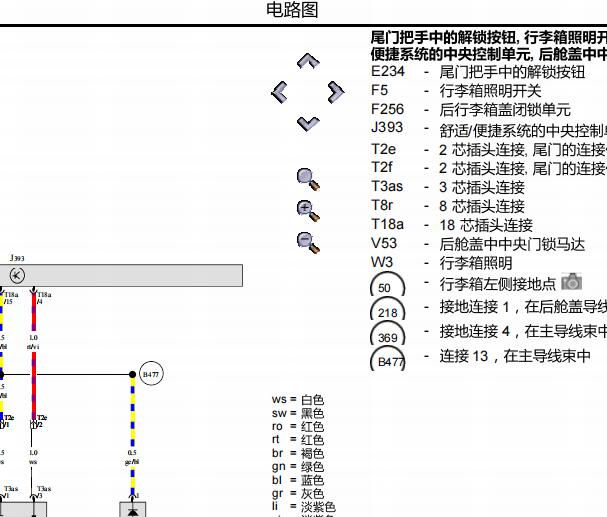The width and height of the screenshot is (607, 517).
Task: Zoom out with the minus magnifier icon
Action: click(308, 243)
